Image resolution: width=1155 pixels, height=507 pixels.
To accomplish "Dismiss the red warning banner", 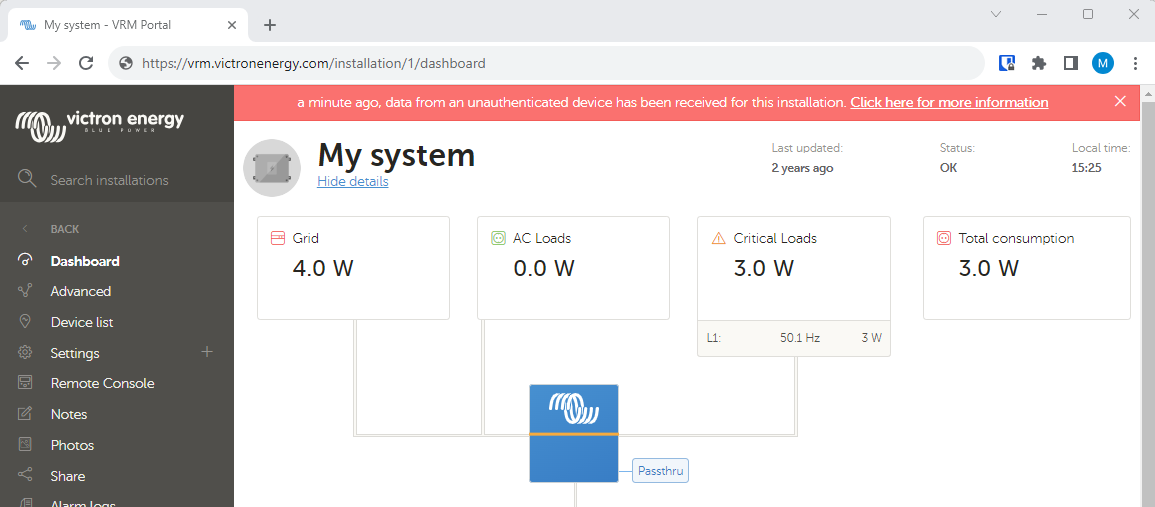I will pos(1120,101).
